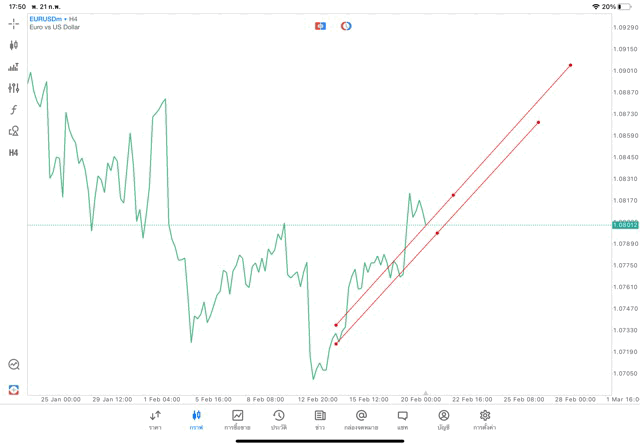Switch to the การซื้อขาย trade tab
The height and width of the screenshot is (447, 640).
click(237, 420)
